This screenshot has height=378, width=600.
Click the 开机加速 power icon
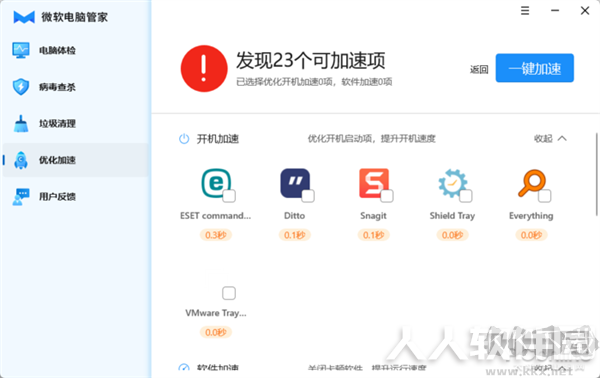point(184,138)
